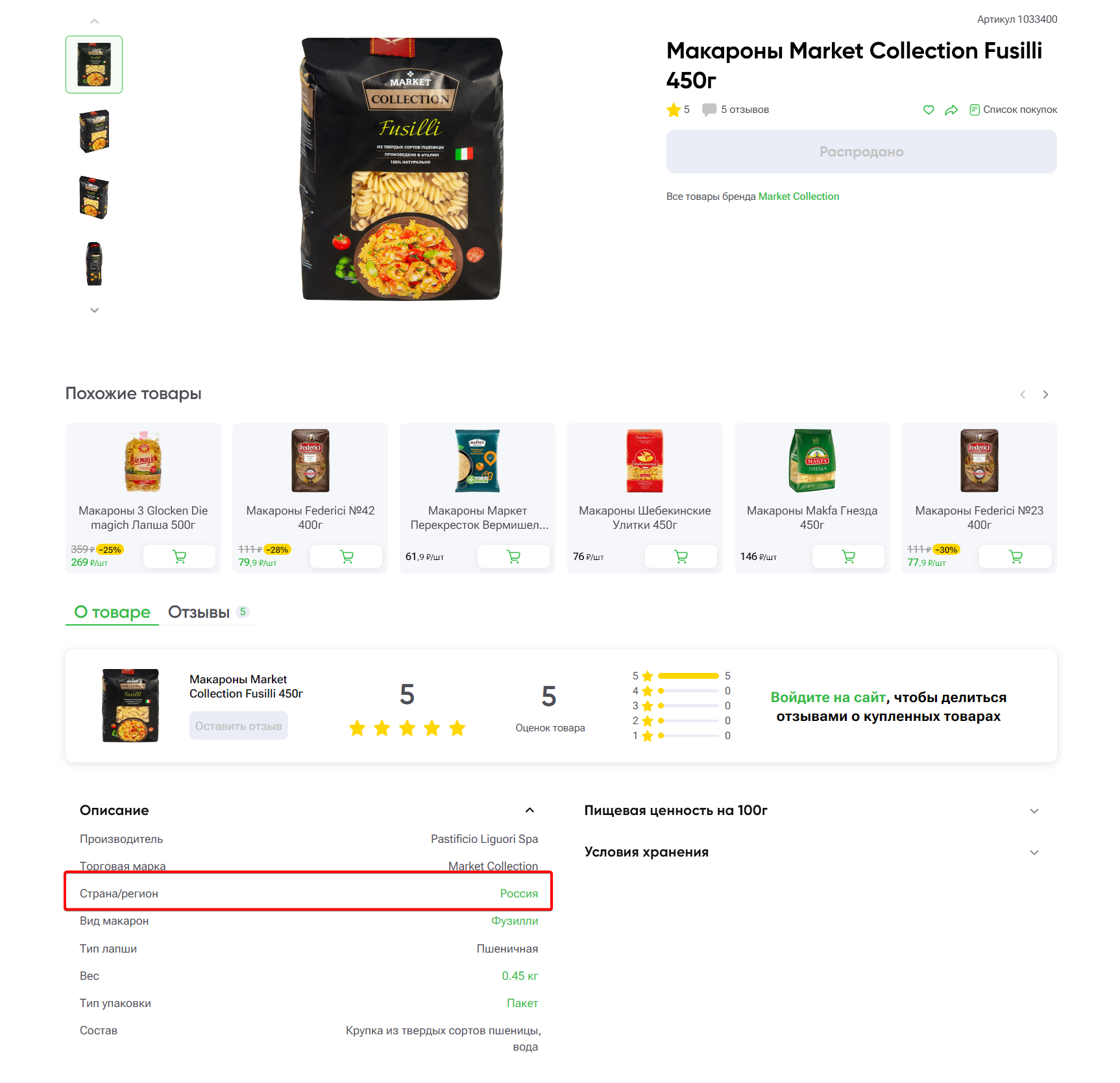Click Войдите на сайт login link
Image resolution: width=1120 pixels, height=1083 pixels.
click(827, 697)
